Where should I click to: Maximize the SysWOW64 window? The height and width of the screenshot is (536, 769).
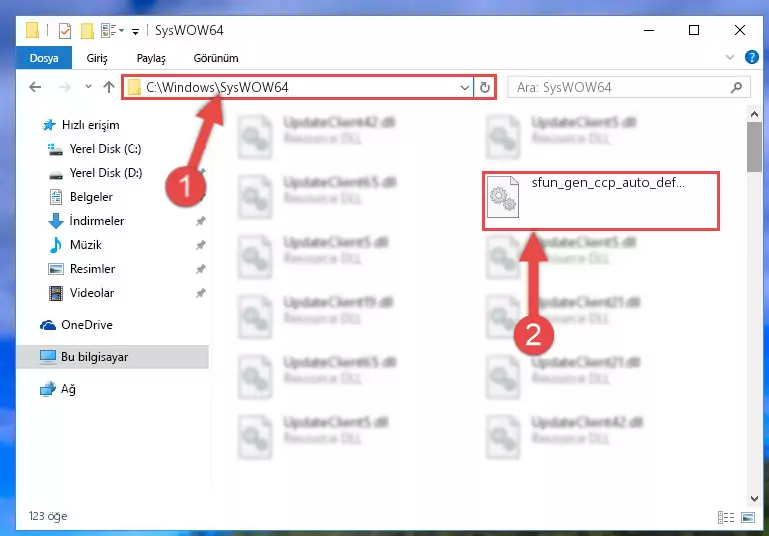tap(693, 30)
